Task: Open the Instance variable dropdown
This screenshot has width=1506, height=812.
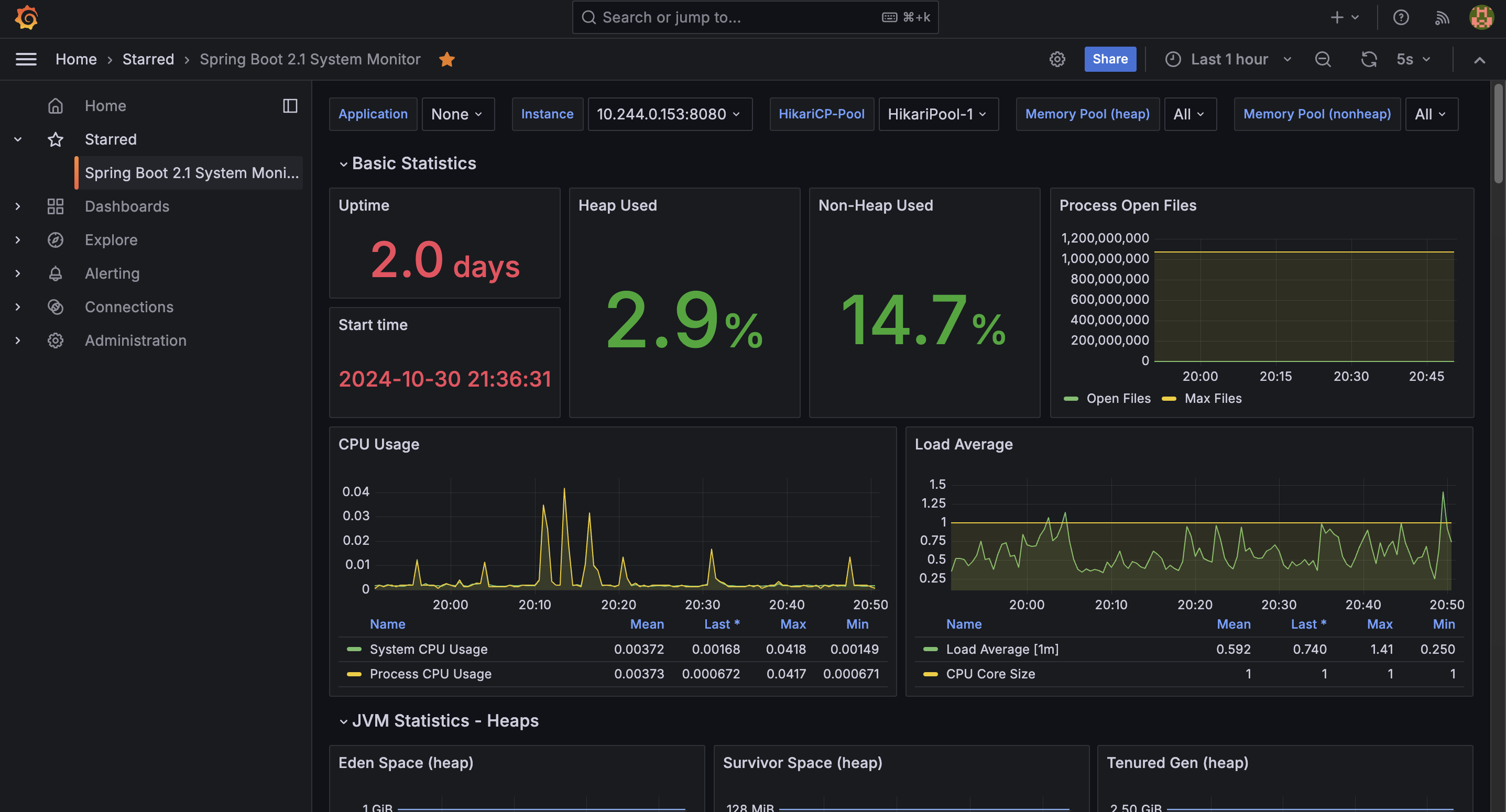Action: tap(669, 114)
